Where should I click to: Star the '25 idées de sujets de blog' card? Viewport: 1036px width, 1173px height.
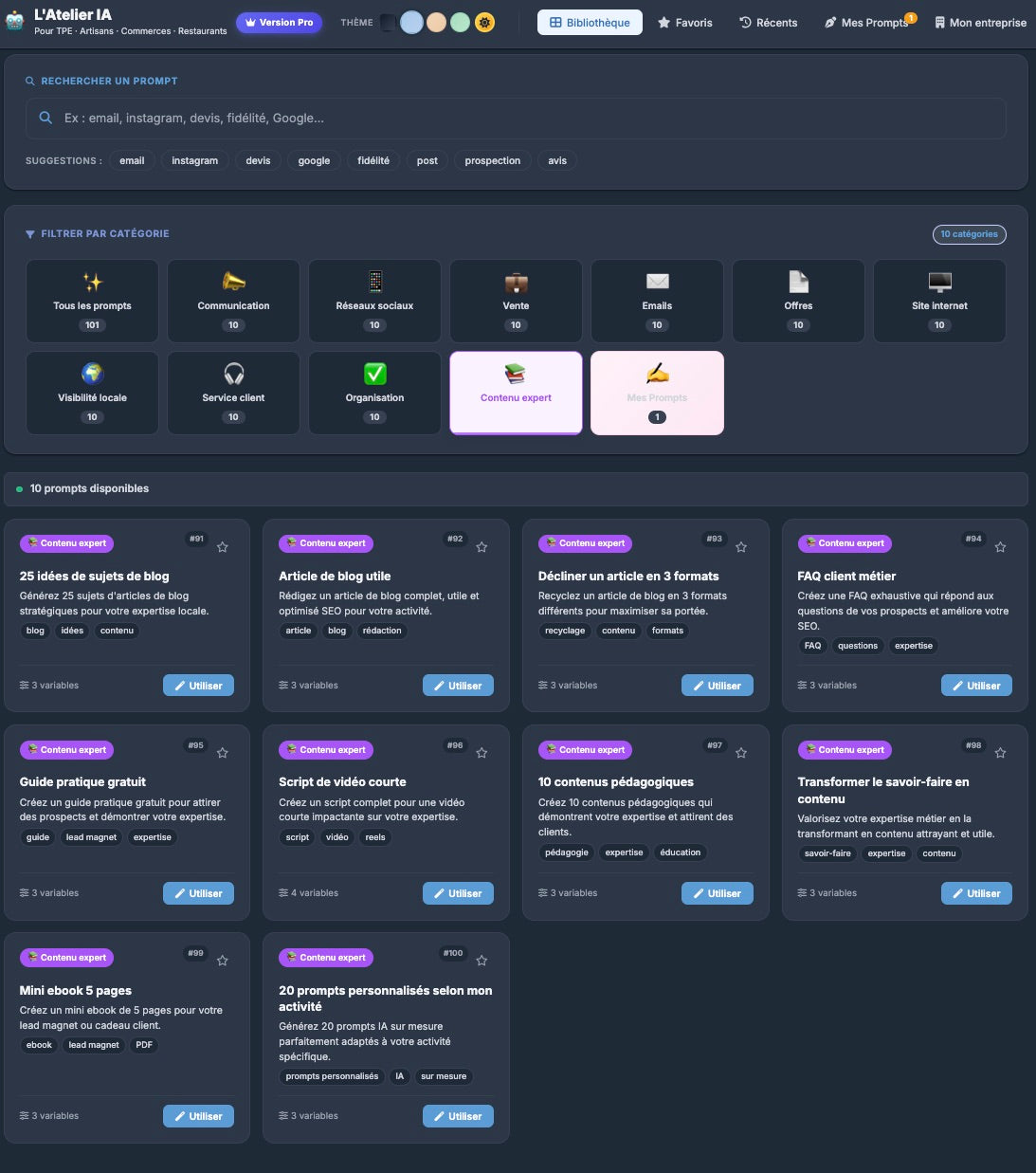[x=222, y=547]
